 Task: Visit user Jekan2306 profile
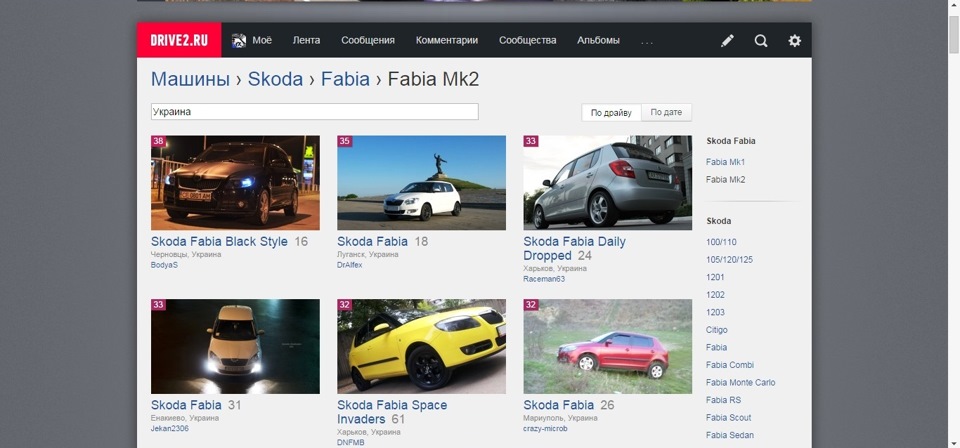[170, 428]
